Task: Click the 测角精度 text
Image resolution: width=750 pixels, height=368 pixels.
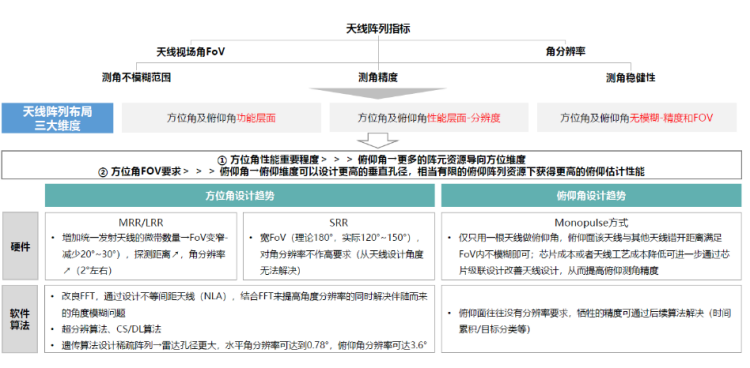Action: click(378, 78)
